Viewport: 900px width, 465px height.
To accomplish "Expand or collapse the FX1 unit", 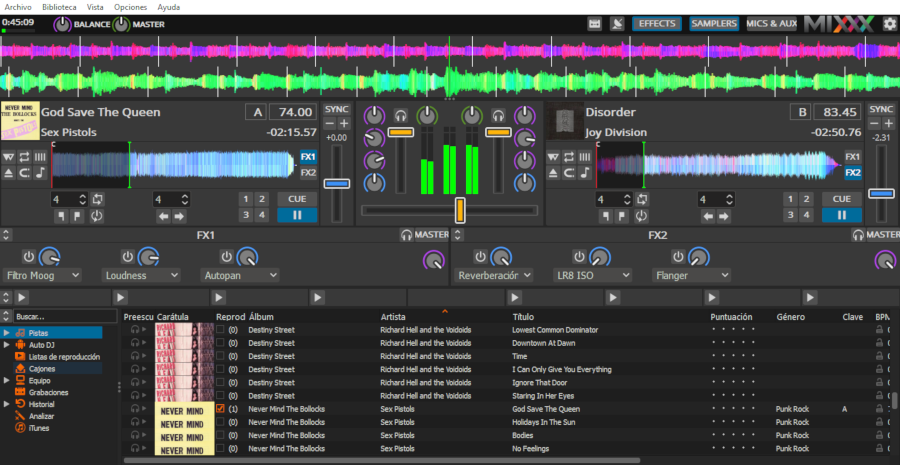I will tap(6, 235).
